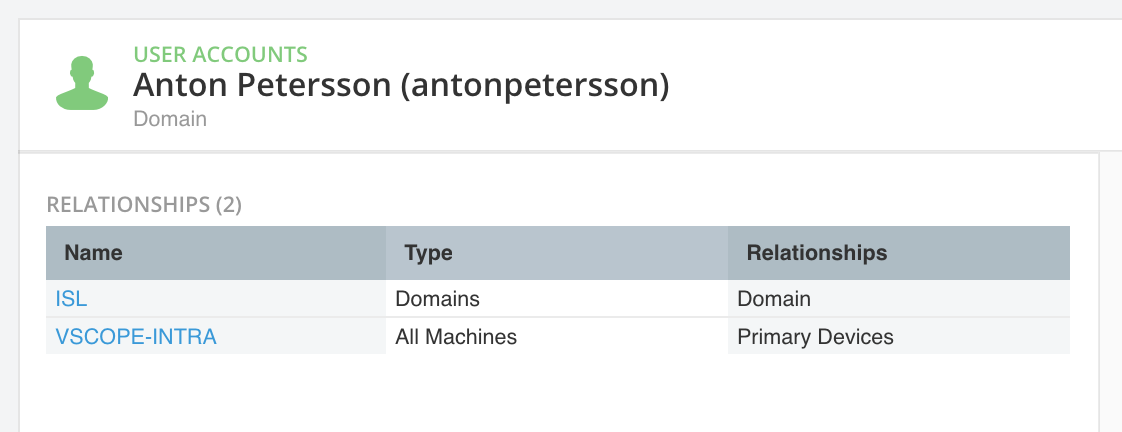Select the ISL table row
The height and width of the screenshot is (432, 1122).
[x=558, y=298]
